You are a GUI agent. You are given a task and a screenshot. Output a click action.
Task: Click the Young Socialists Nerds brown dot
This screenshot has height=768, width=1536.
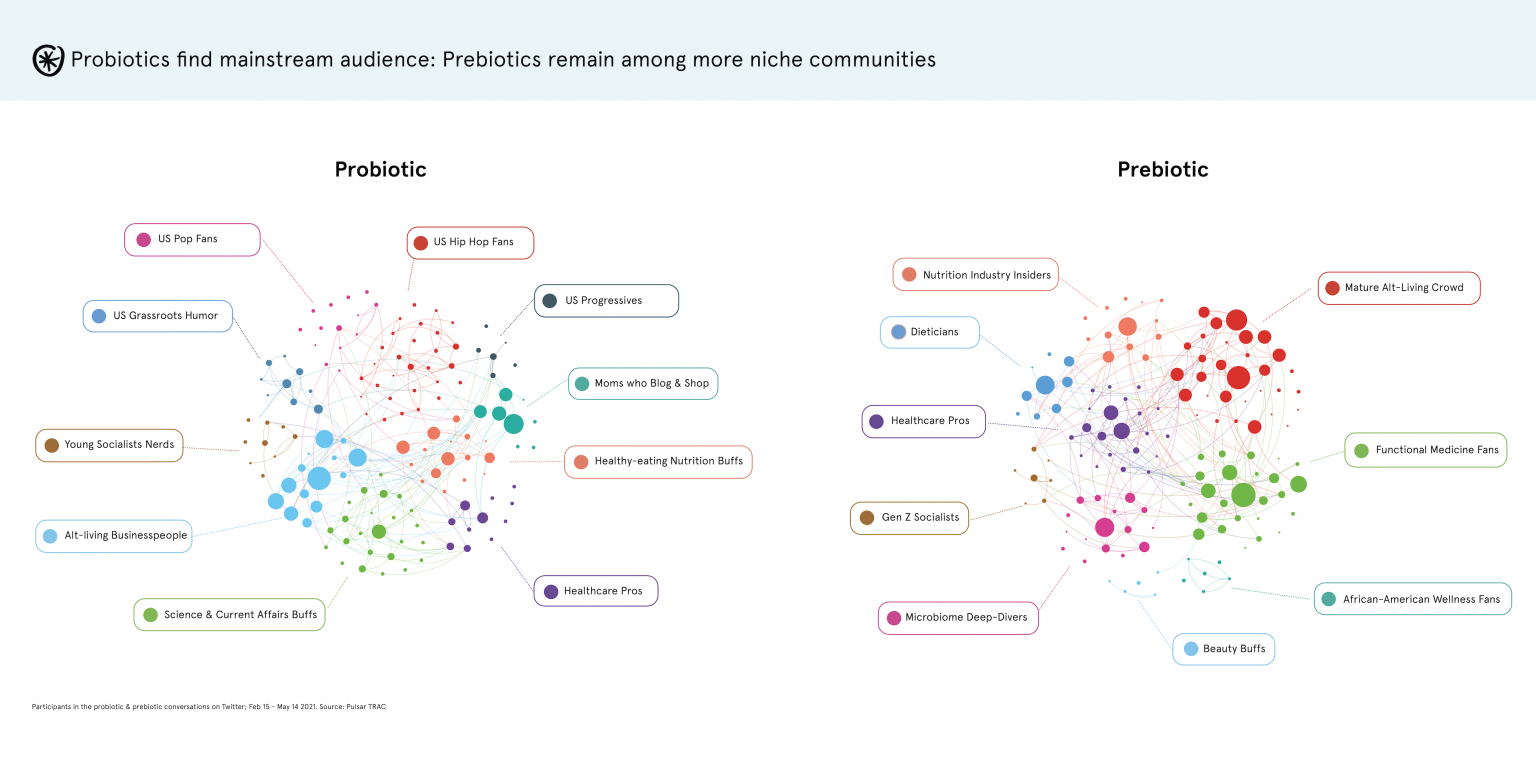click(49, 445)
